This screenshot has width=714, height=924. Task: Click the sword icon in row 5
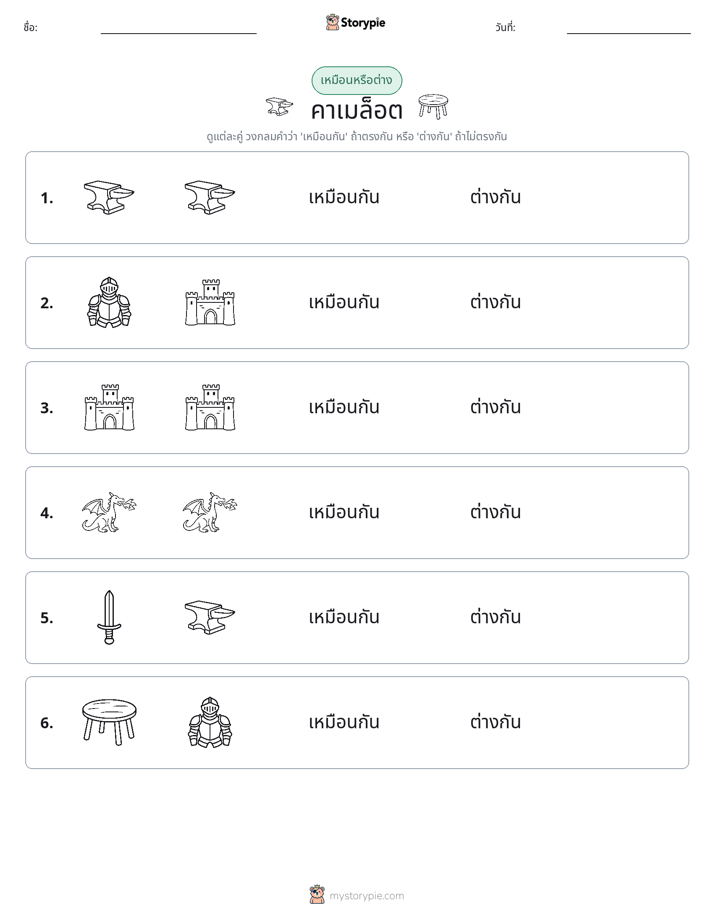(109, 617)
